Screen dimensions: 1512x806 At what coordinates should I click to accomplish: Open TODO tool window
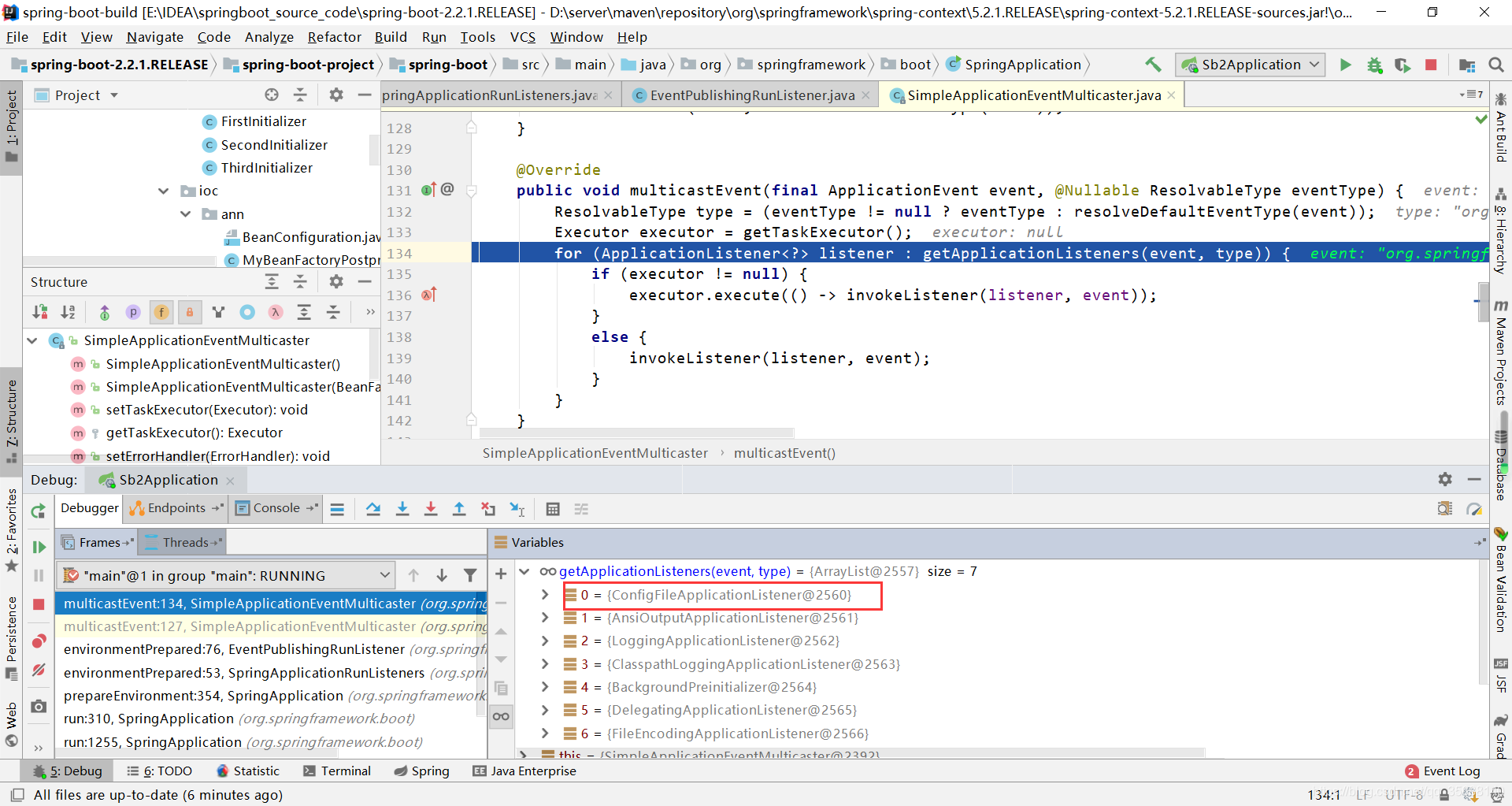coord(160,771)
